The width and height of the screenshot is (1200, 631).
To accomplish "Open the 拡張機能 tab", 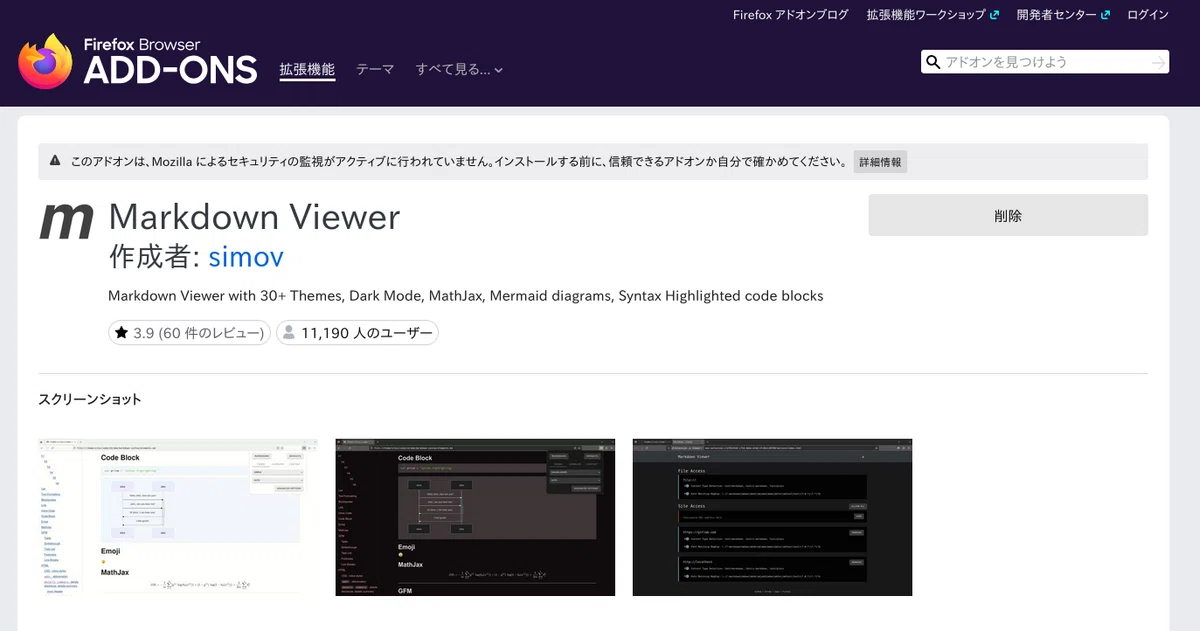I will tap(307, 70).
